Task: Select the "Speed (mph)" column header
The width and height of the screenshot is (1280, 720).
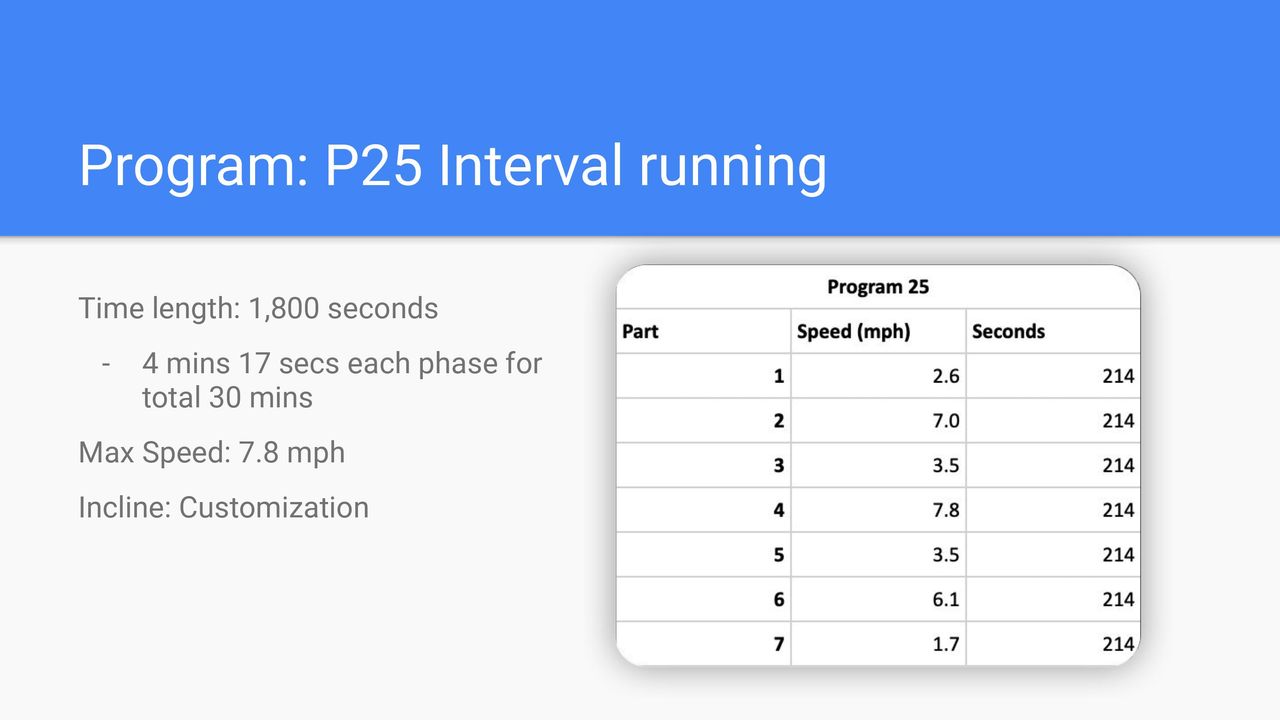Action: (x=878, y=331)
